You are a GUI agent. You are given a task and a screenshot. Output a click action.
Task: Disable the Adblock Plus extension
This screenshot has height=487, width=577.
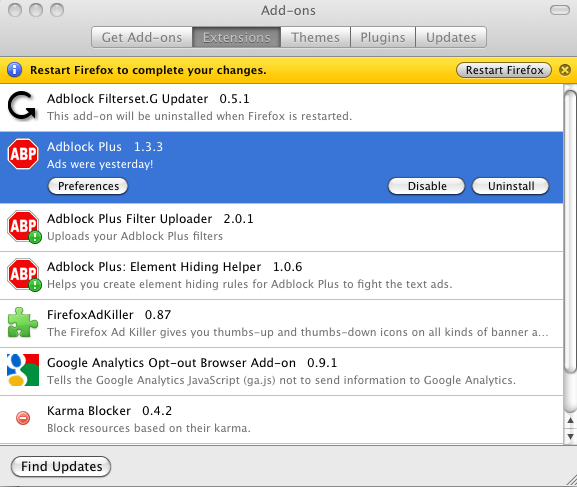426,186
